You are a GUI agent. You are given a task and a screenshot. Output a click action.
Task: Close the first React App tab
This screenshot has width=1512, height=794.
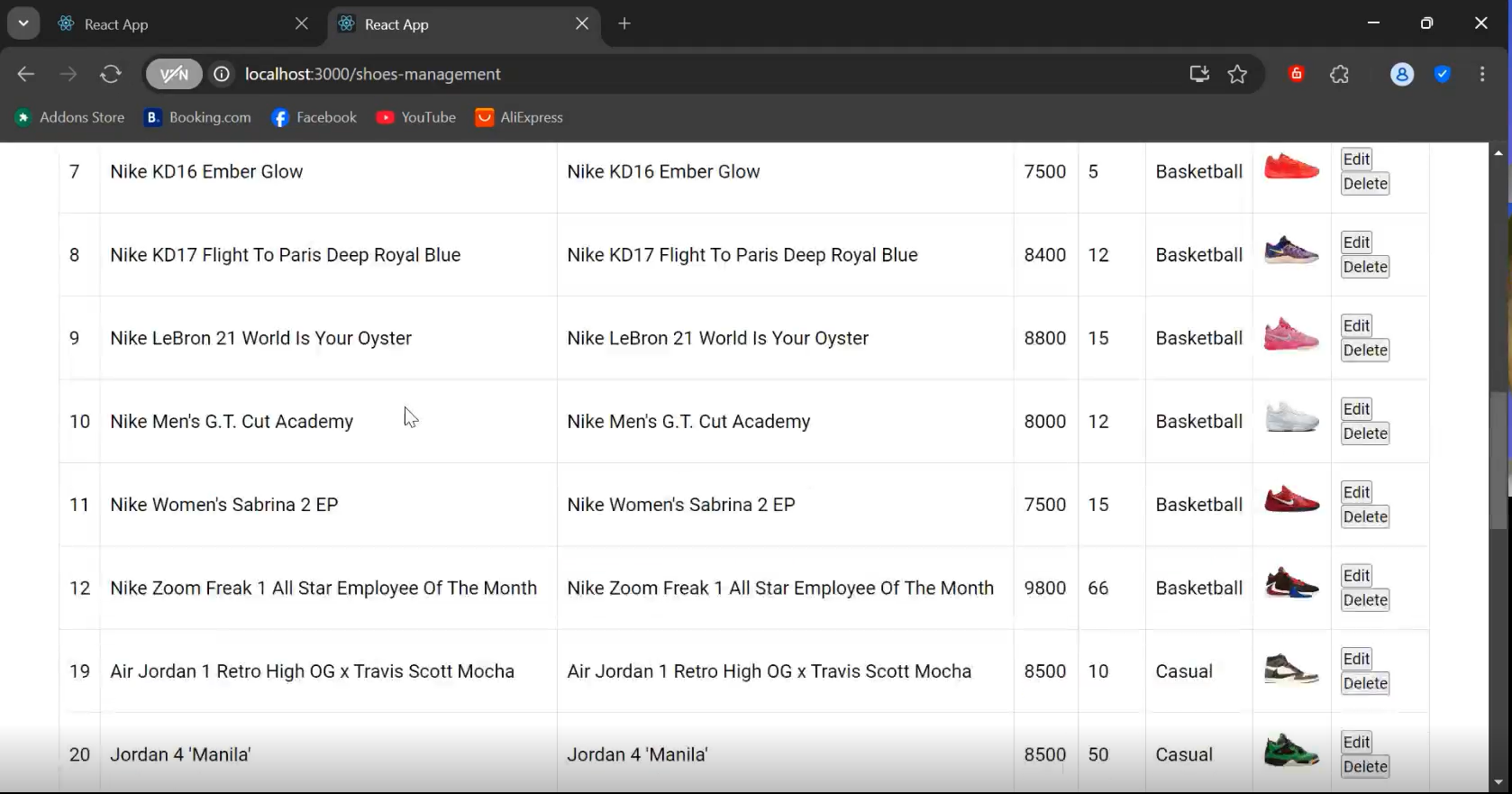[302, 23]
